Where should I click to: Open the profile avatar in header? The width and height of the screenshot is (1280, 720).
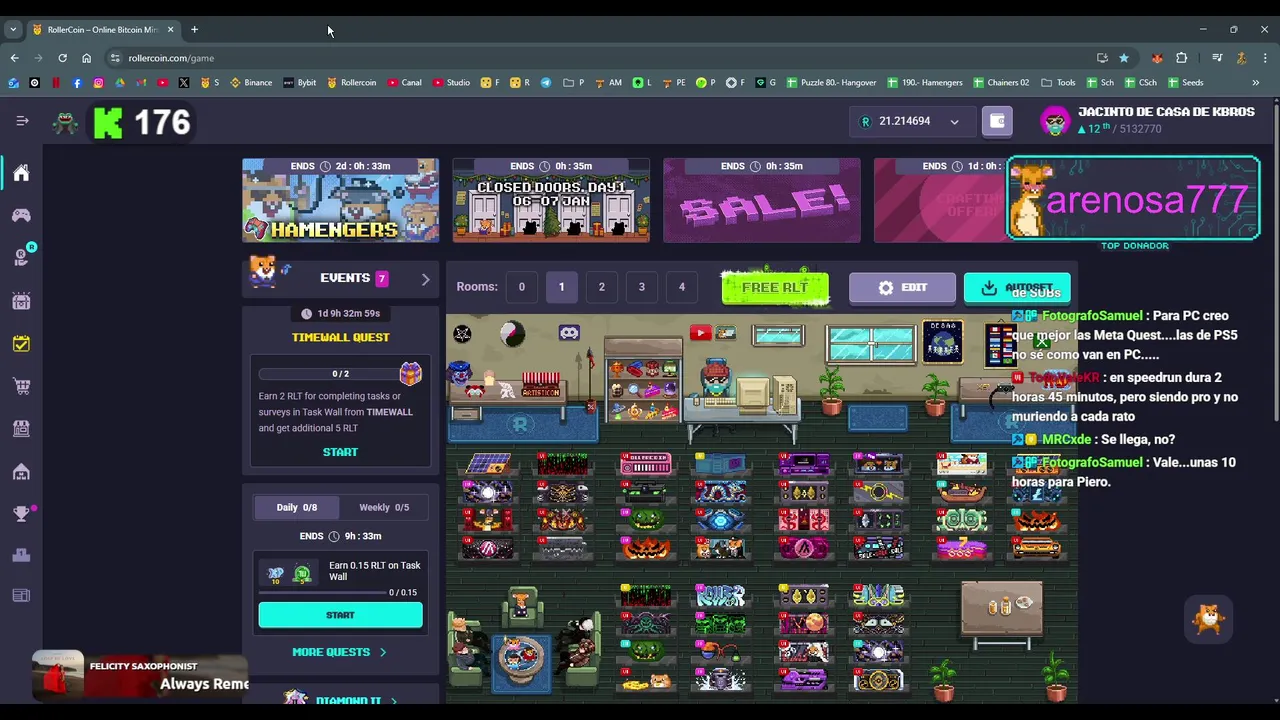point(1055,121)
